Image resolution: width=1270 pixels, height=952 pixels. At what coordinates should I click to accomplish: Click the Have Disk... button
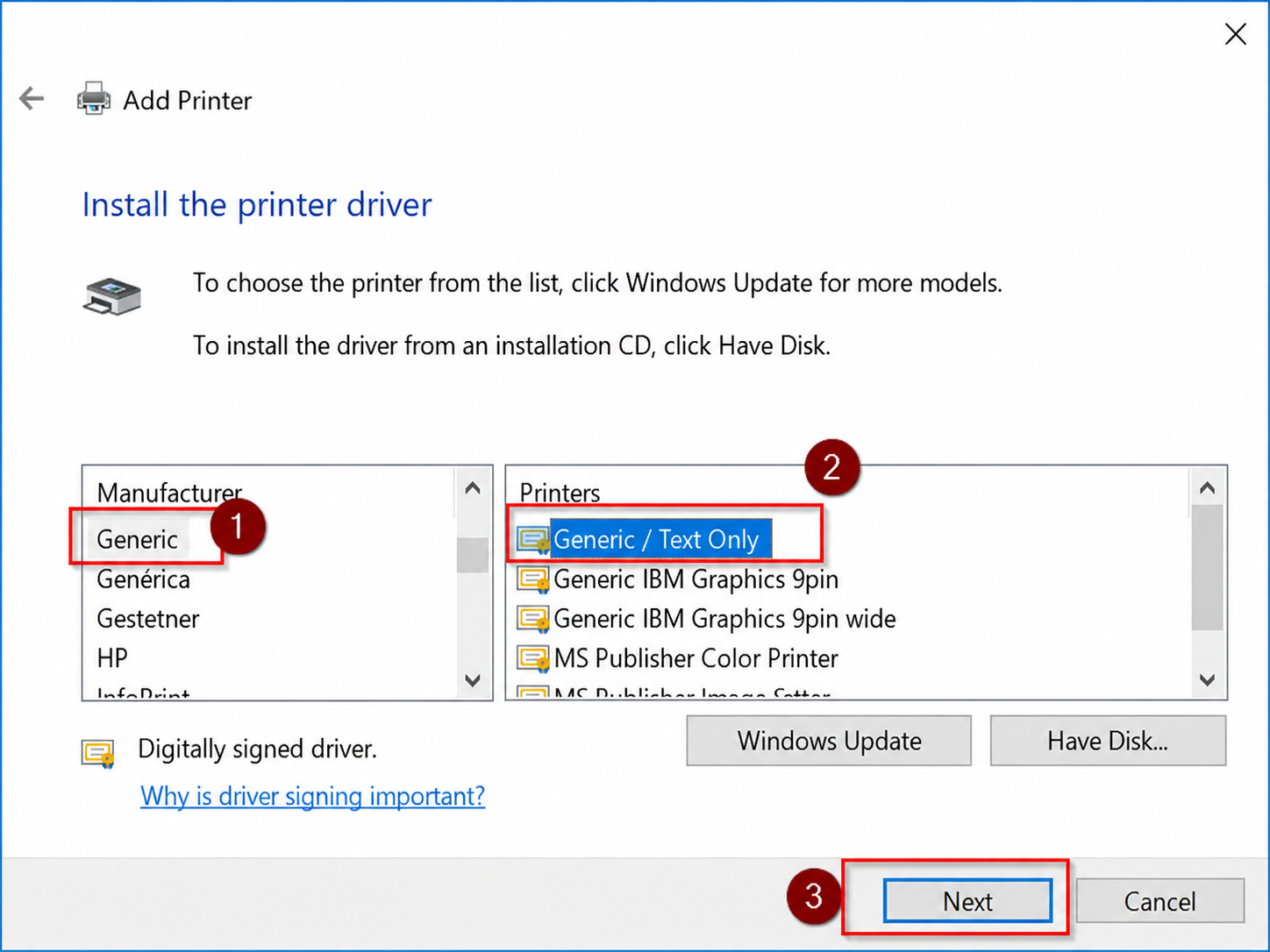[1108, 741]
